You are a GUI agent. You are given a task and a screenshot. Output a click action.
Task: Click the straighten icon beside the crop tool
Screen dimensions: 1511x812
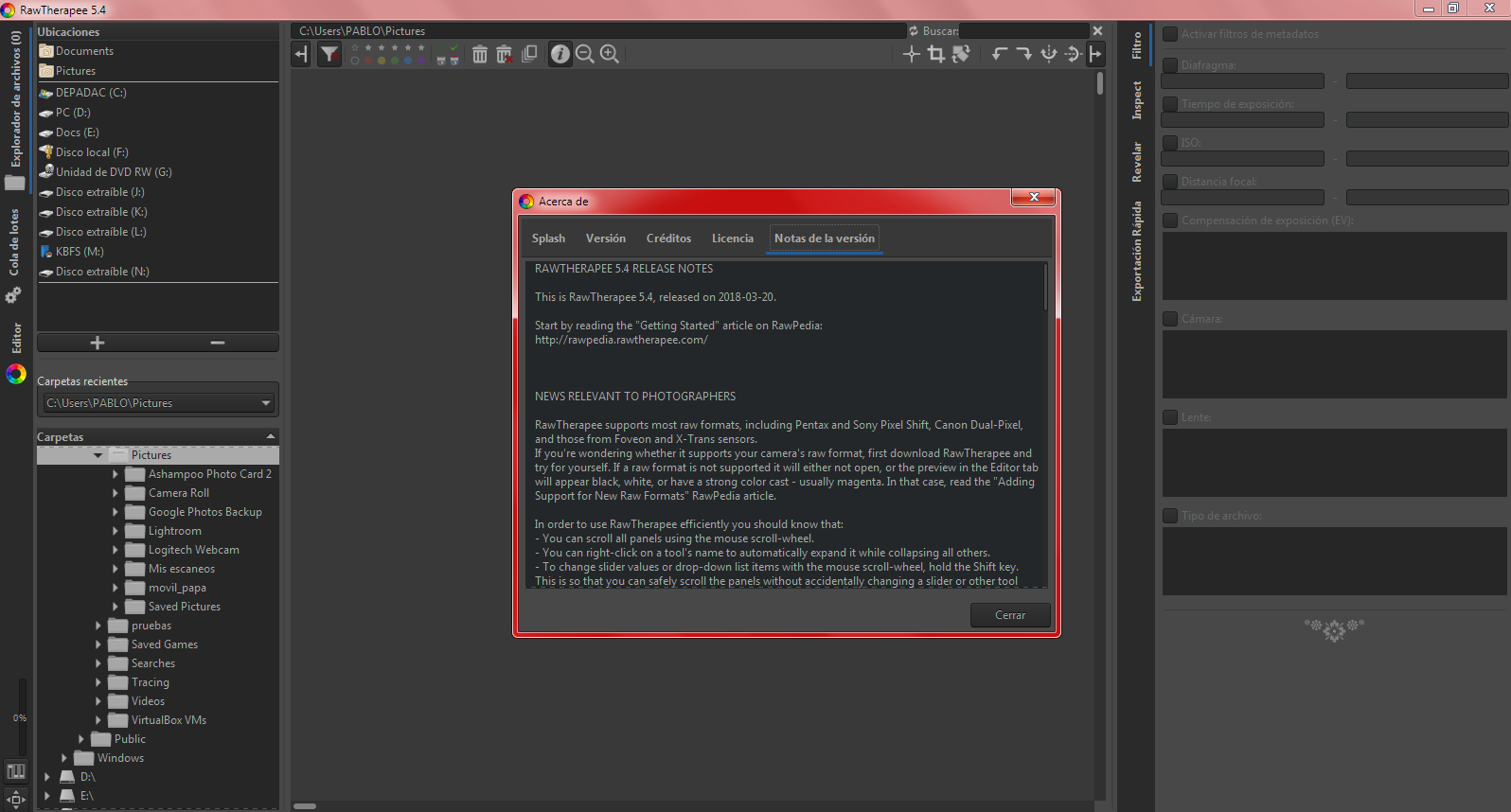point(961,54)
